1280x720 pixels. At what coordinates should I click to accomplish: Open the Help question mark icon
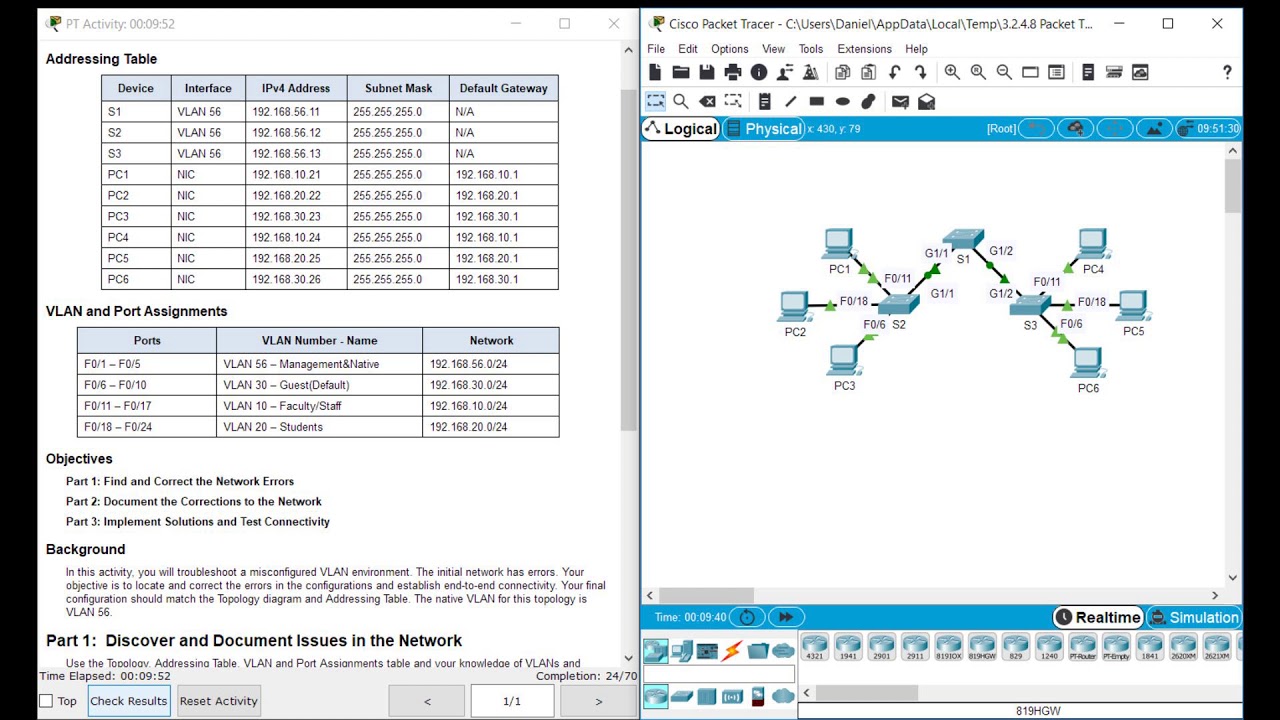[1227, 72]
